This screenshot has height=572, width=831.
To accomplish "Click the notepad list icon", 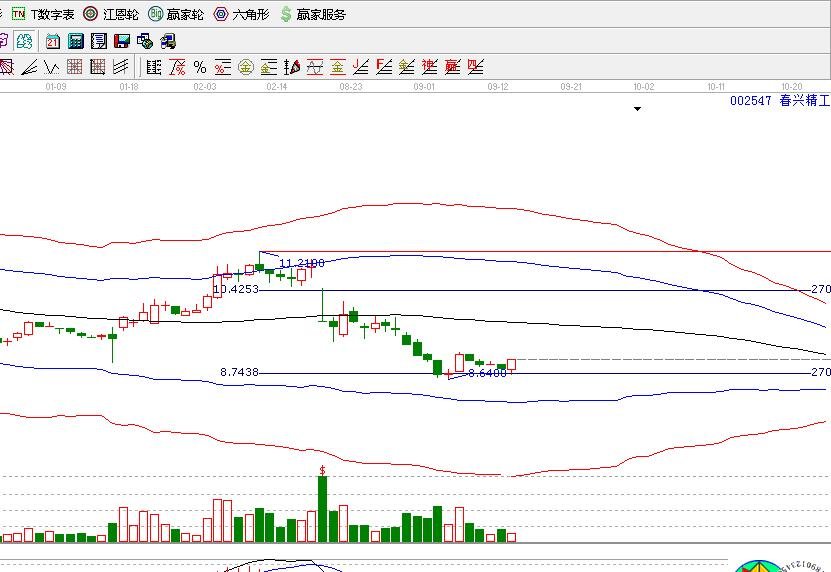I will point(99,41).
